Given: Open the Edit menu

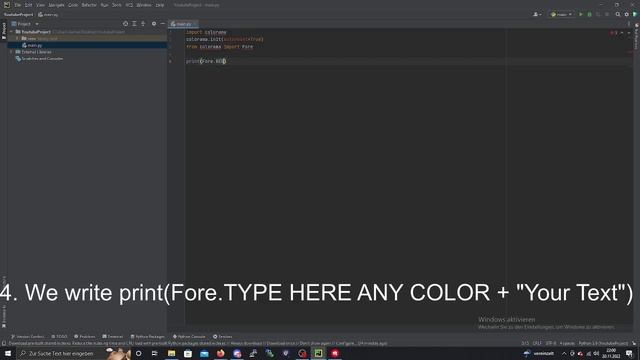Looking at the screenshot, I should click(x=28, y=5).
